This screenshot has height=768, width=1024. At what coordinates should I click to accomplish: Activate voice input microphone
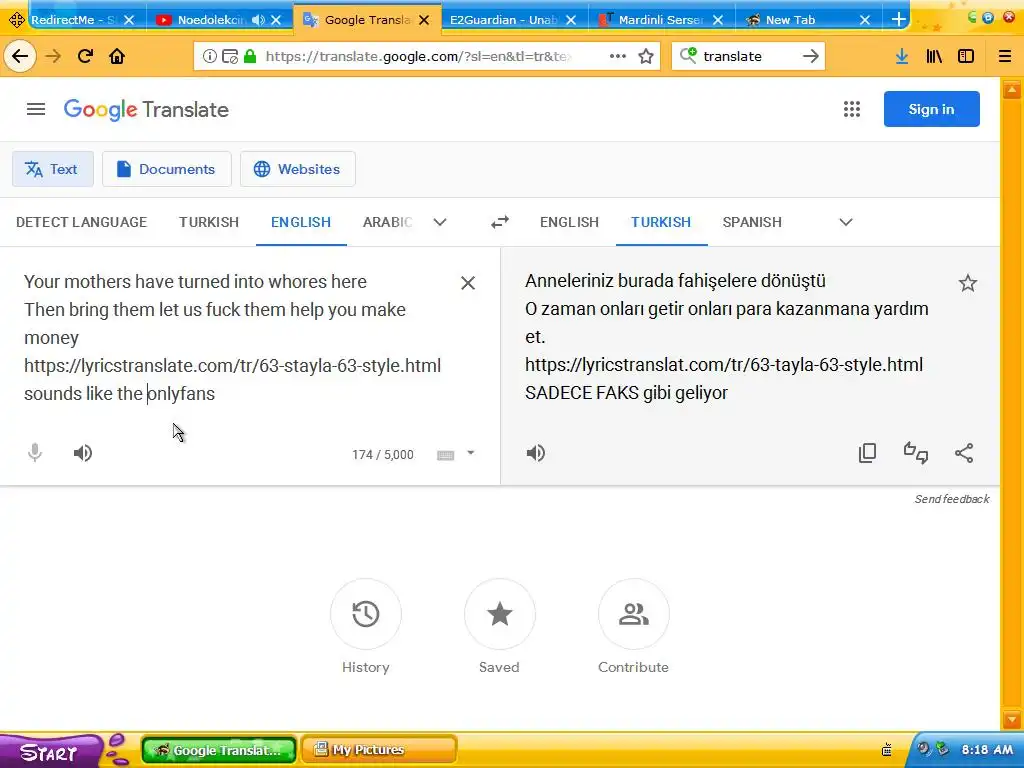pos(35,453)
